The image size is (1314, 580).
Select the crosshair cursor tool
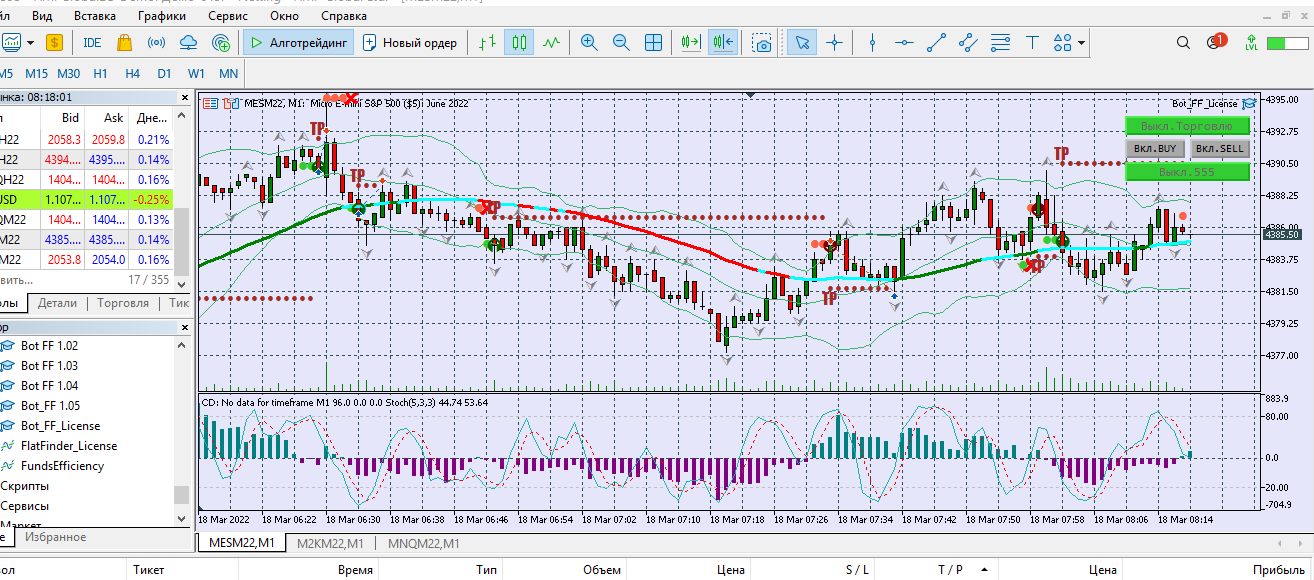click(x=833, y=43)
